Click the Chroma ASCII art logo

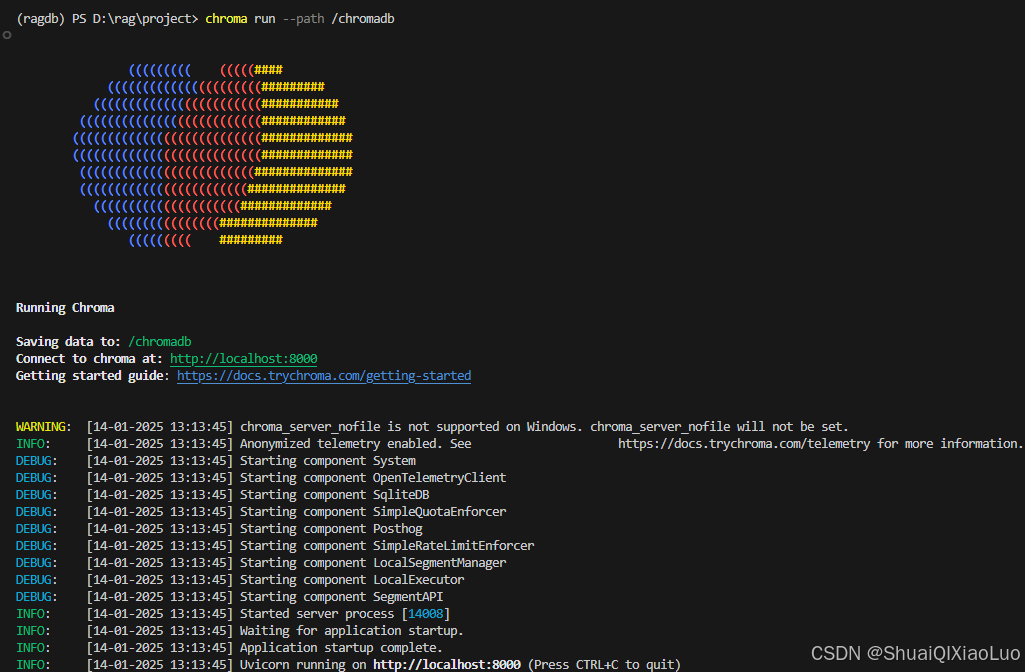(212, 154)
